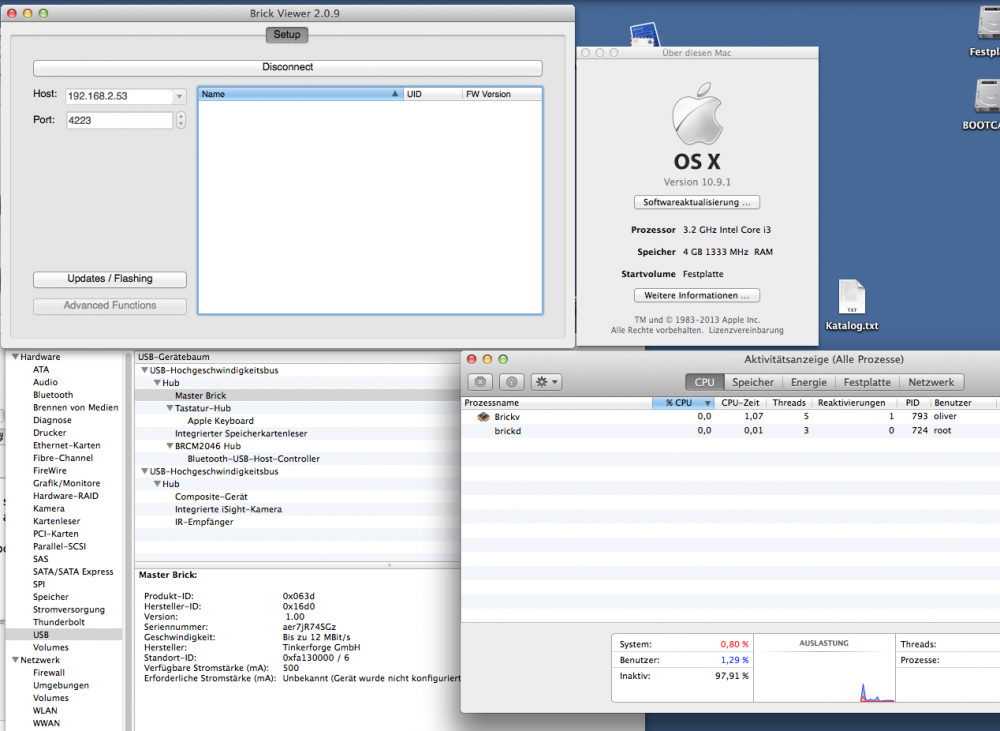Click the Port number stepper
This screenshot has height=731, width=1000.
(x=180, y=120)
